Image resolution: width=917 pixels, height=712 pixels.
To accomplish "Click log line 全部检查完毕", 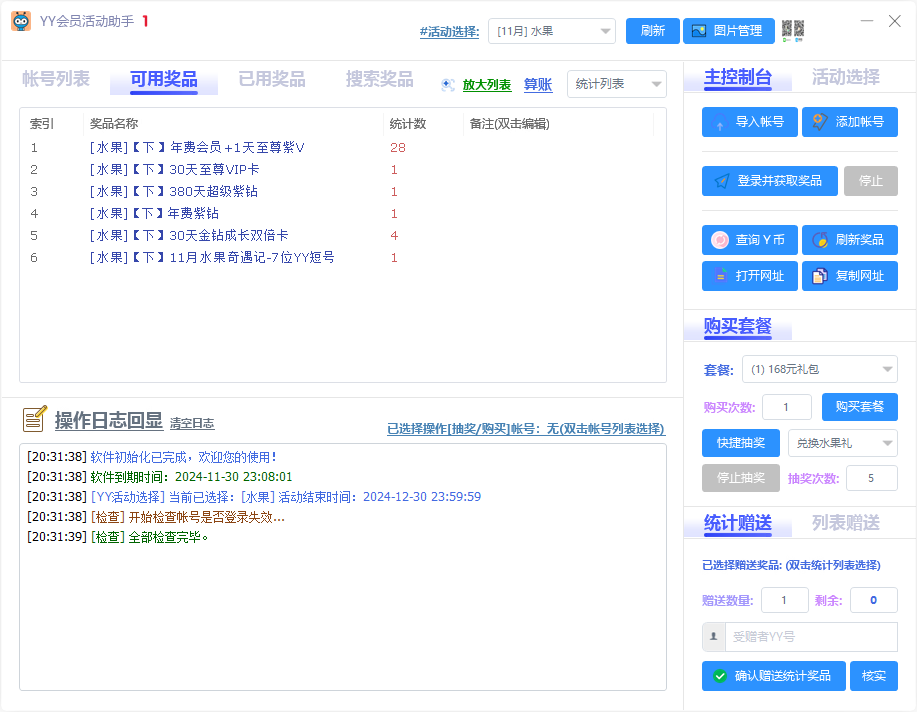I will [118, 537].
